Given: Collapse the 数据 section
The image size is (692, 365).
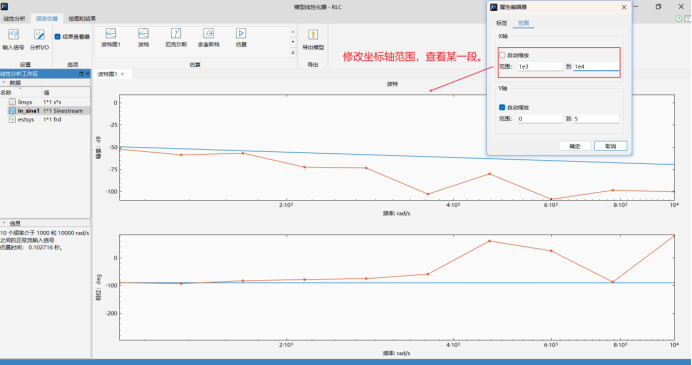Looking at the screenshot, I should tap(4, 83).
